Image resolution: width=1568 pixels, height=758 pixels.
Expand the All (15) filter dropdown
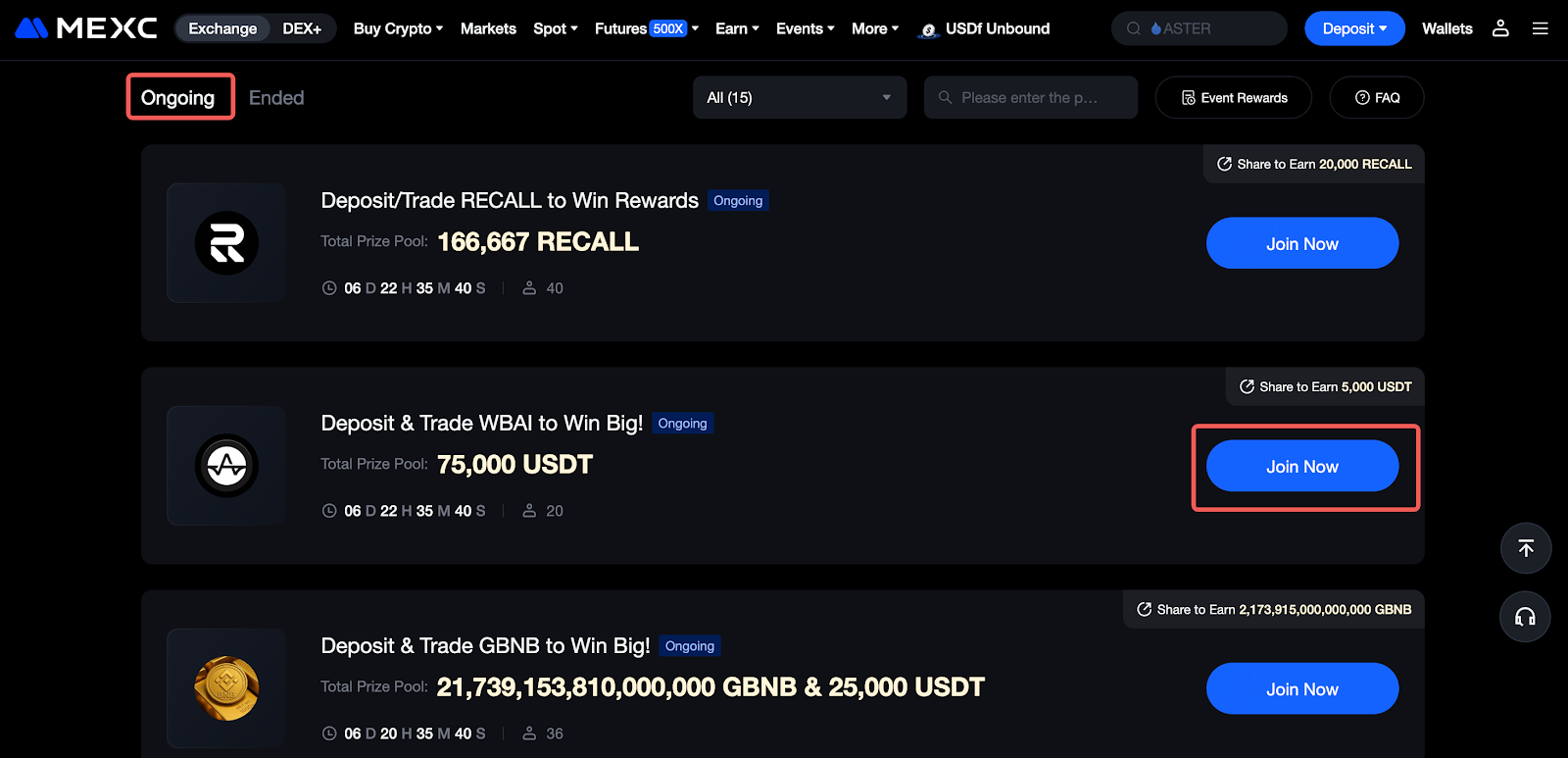[x=800, y=98]
